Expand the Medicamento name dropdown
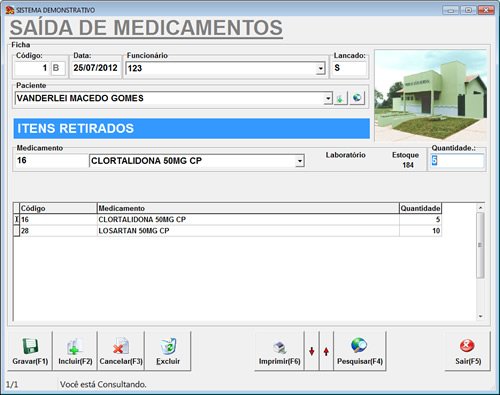 300,161
